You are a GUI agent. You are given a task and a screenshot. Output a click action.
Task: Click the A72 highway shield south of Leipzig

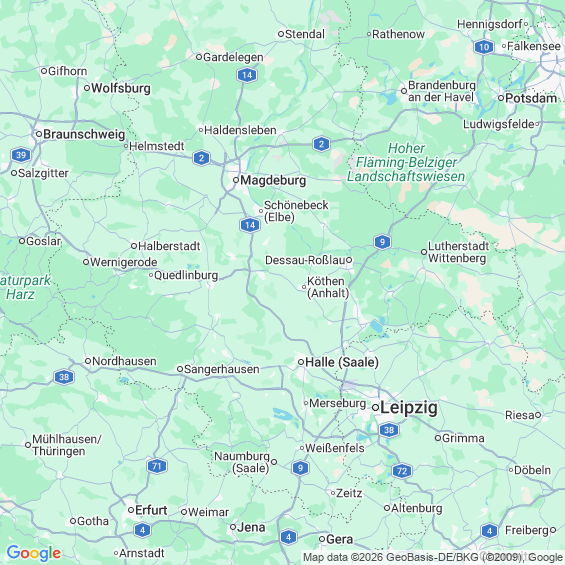point(402,471)
